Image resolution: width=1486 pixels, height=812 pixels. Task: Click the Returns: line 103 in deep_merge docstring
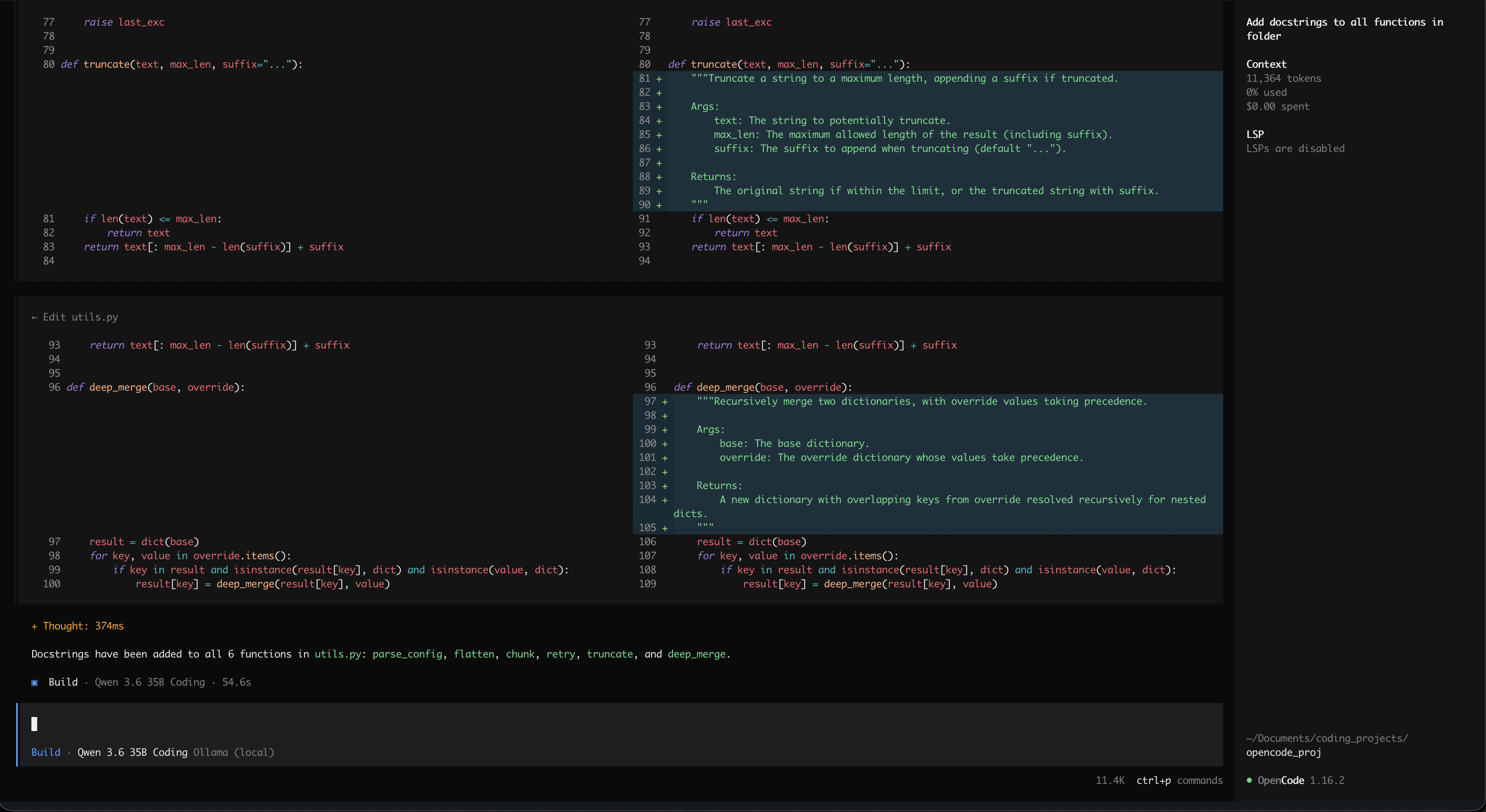pos(719,486)
